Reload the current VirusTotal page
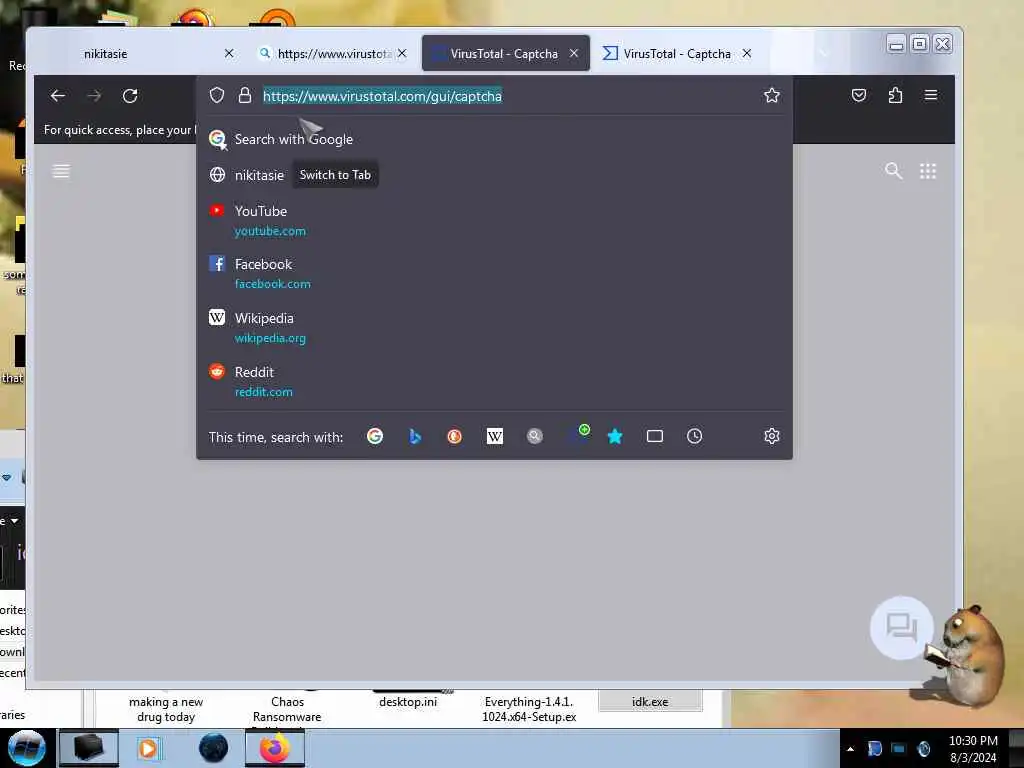This screenshot has width=1024, height=768. [x=130, y=96]
